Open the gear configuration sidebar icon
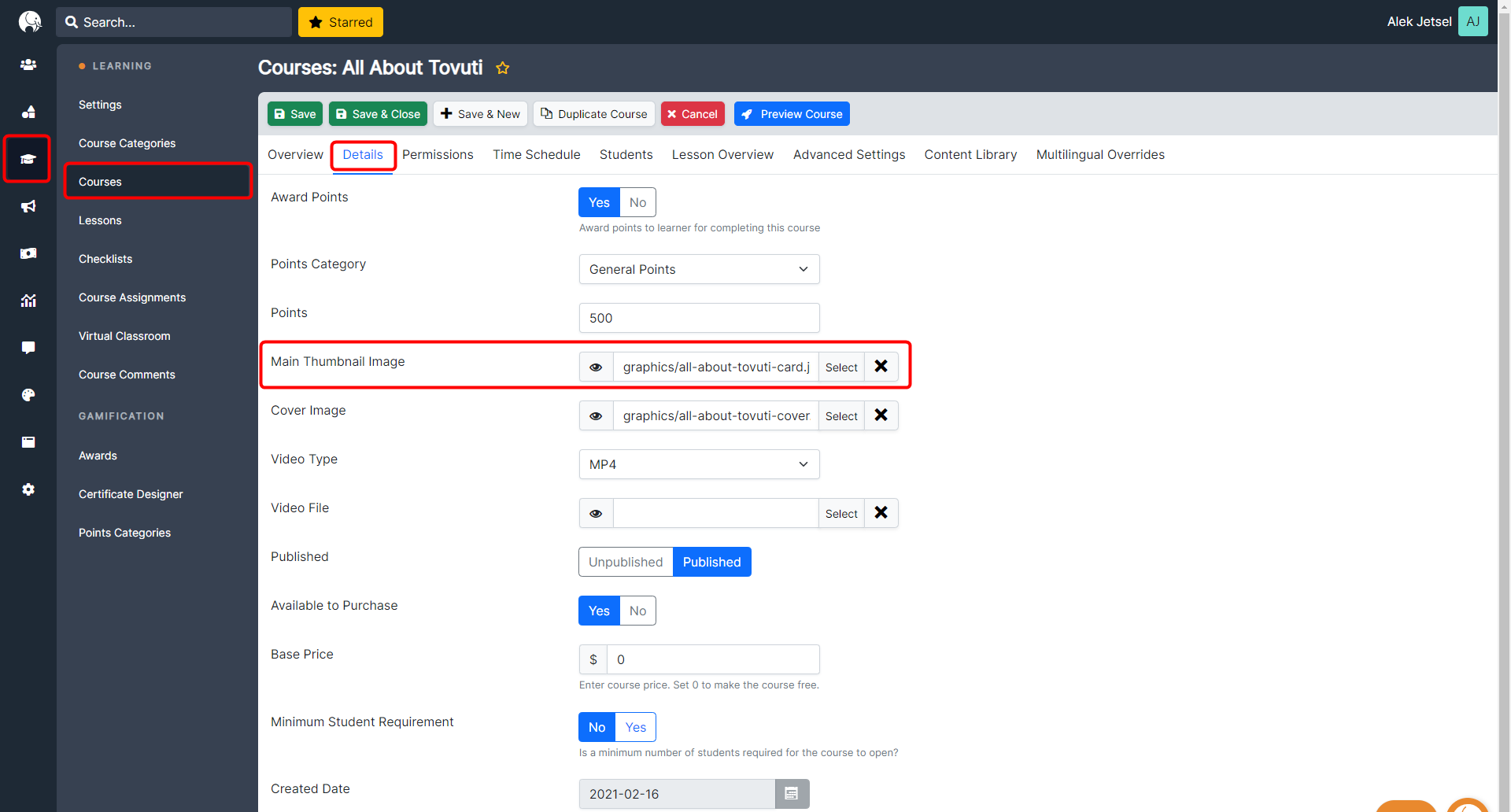Image resolution: width=1511 pixels, height=812 pixels. click(x=28, y=489)
